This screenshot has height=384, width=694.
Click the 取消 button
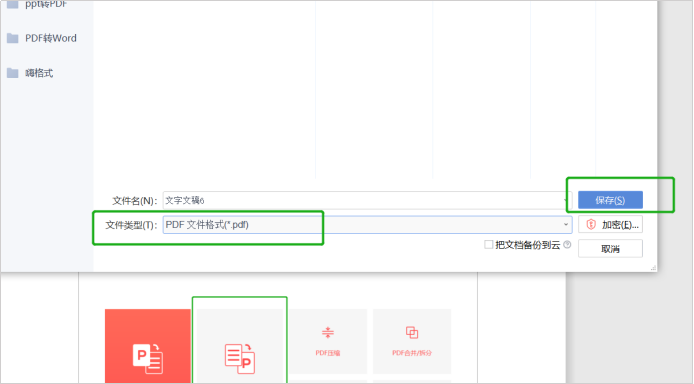tap(610, 249)
